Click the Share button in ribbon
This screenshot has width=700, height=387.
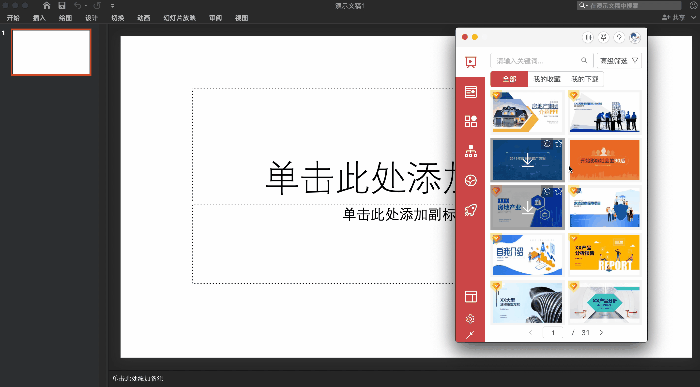coord(673,17)
